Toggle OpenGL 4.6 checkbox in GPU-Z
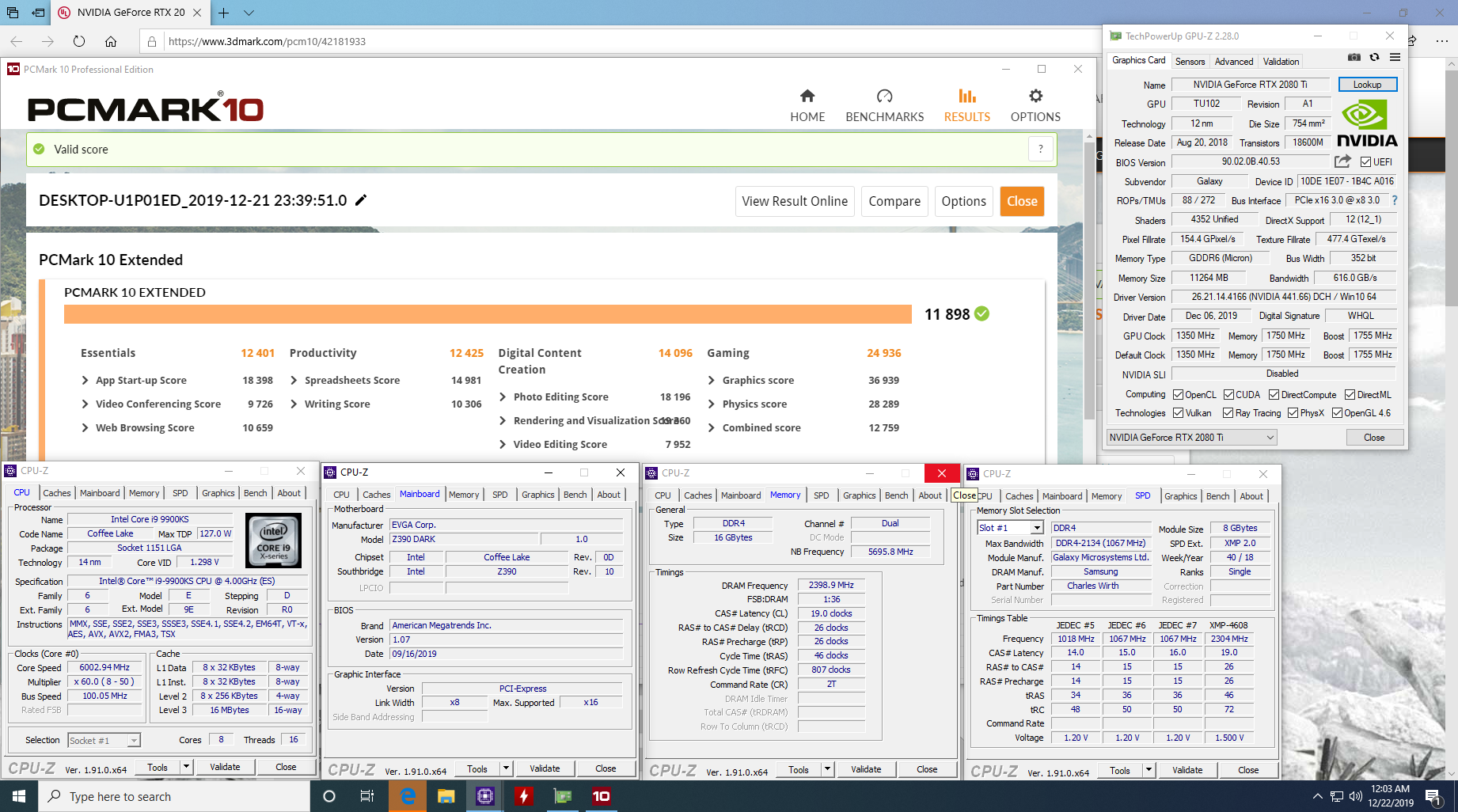This screenshot has height=812, width=1458. (1337, 413)
